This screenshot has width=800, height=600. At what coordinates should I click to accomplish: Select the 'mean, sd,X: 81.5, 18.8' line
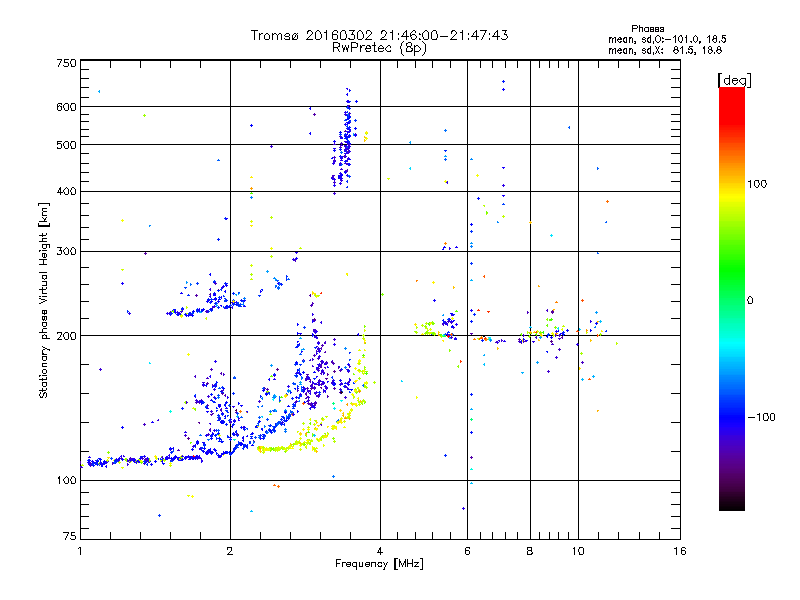pos(665,50)
